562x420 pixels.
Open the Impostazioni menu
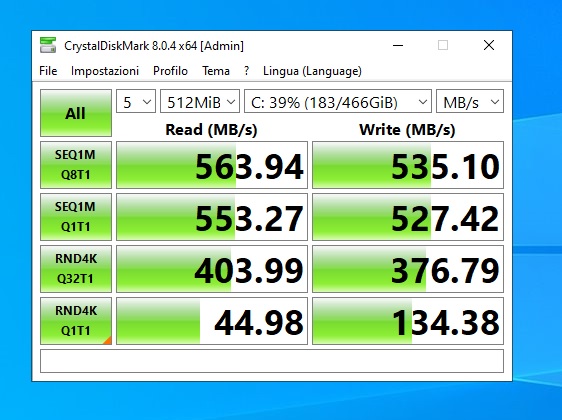point(105,71)
